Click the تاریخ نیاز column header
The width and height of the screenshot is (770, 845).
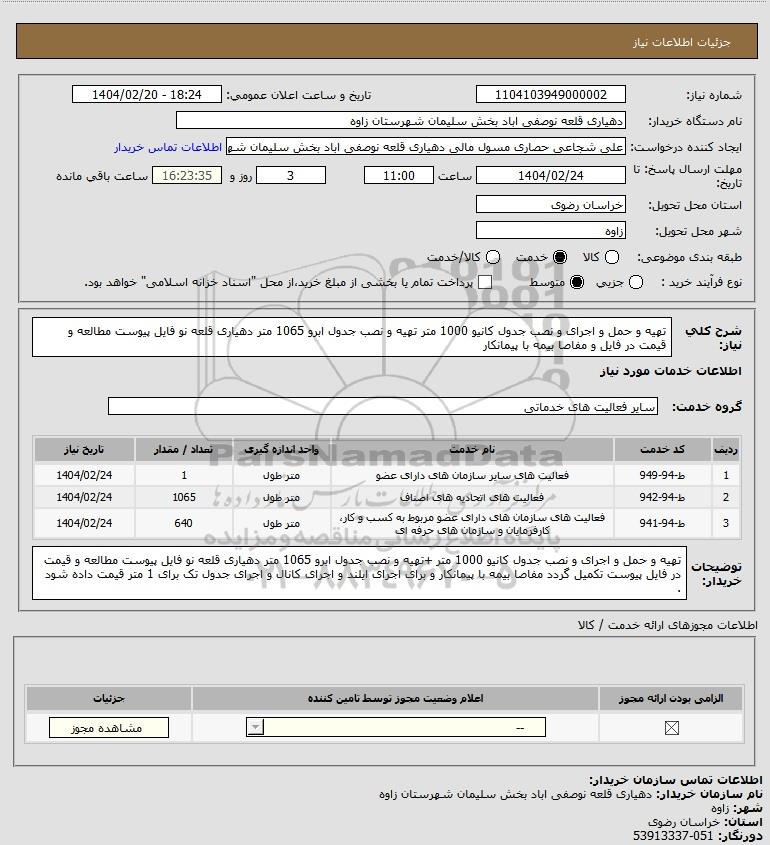[84, 449]
